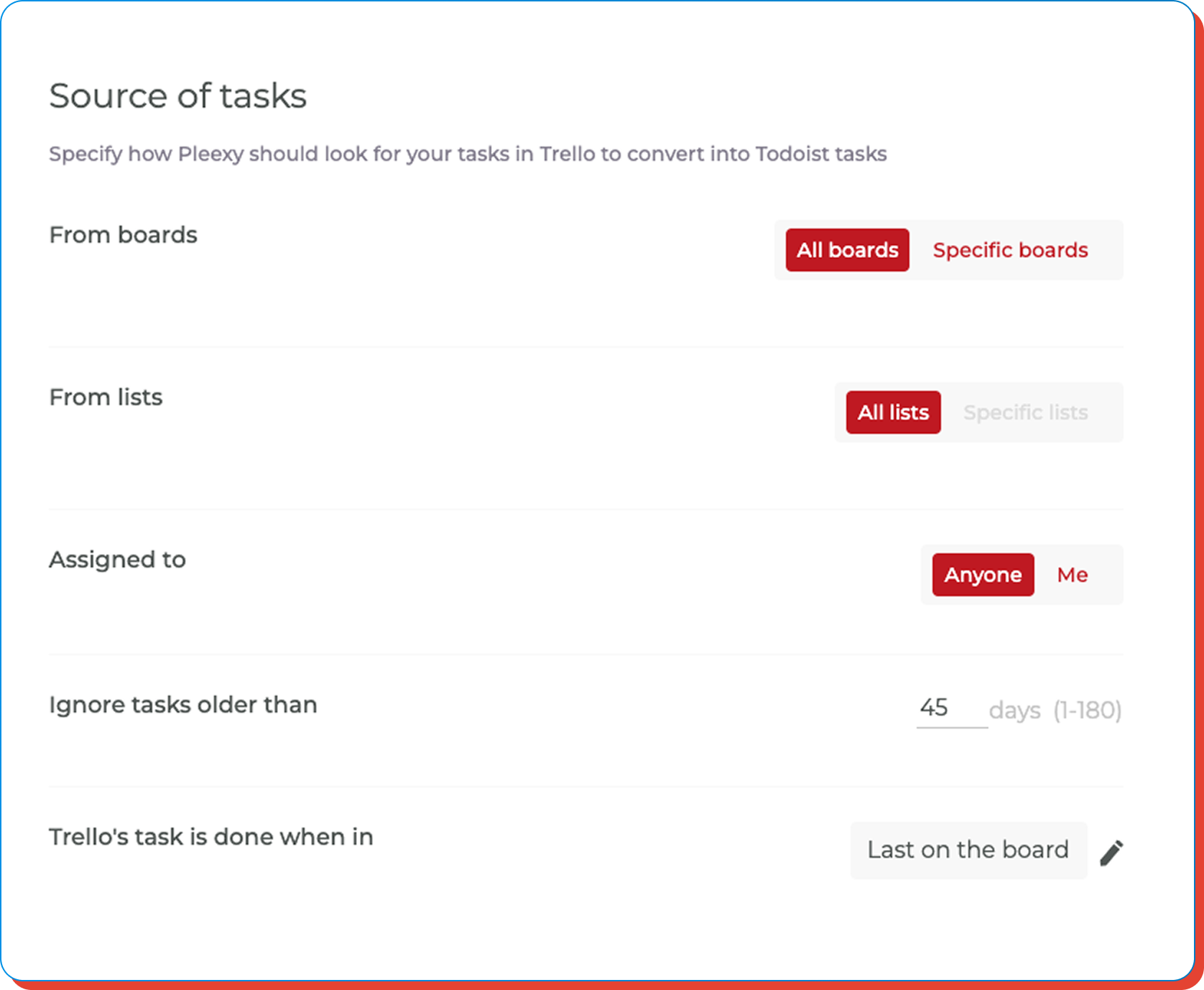Click the Ignore tasks older than label
This screenshot has width=1204, height=990.
pos(182,705)
